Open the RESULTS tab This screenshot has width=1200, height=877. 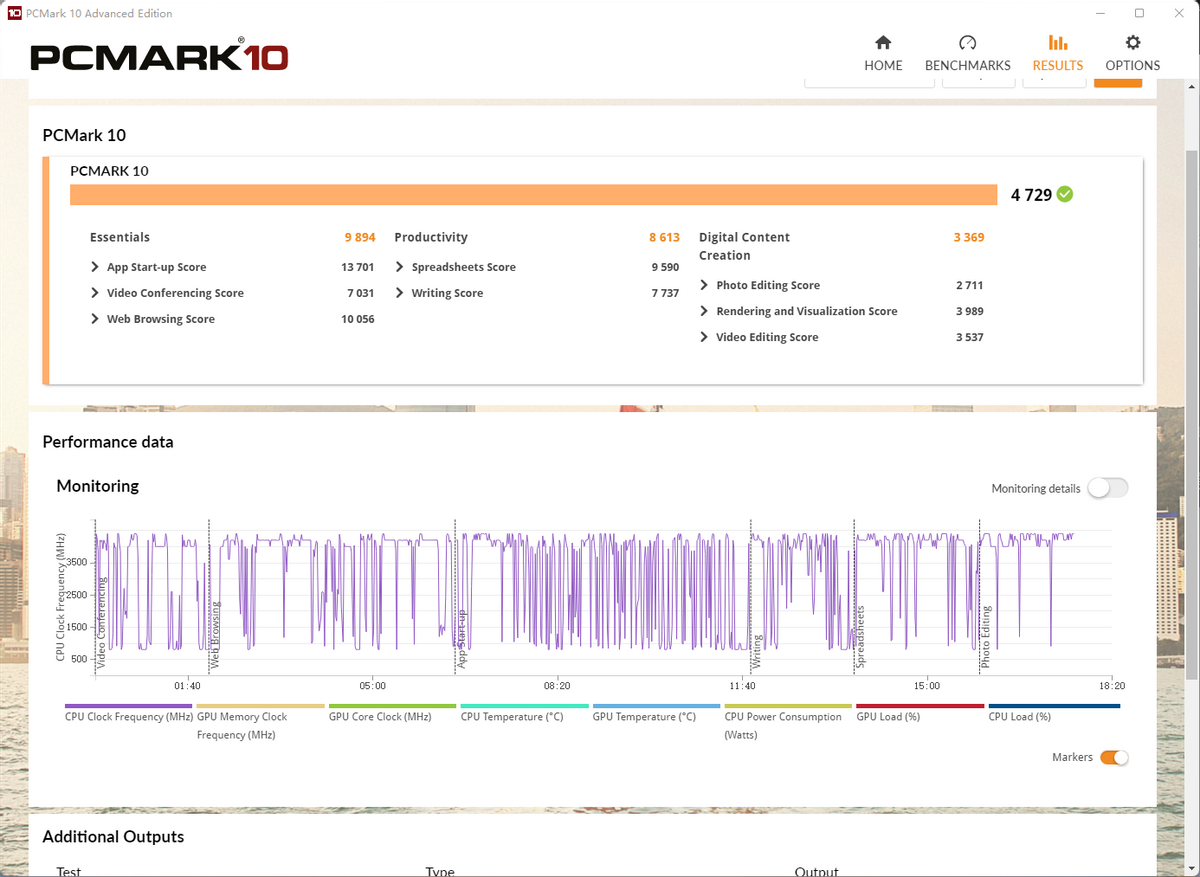coord(1057,54)
